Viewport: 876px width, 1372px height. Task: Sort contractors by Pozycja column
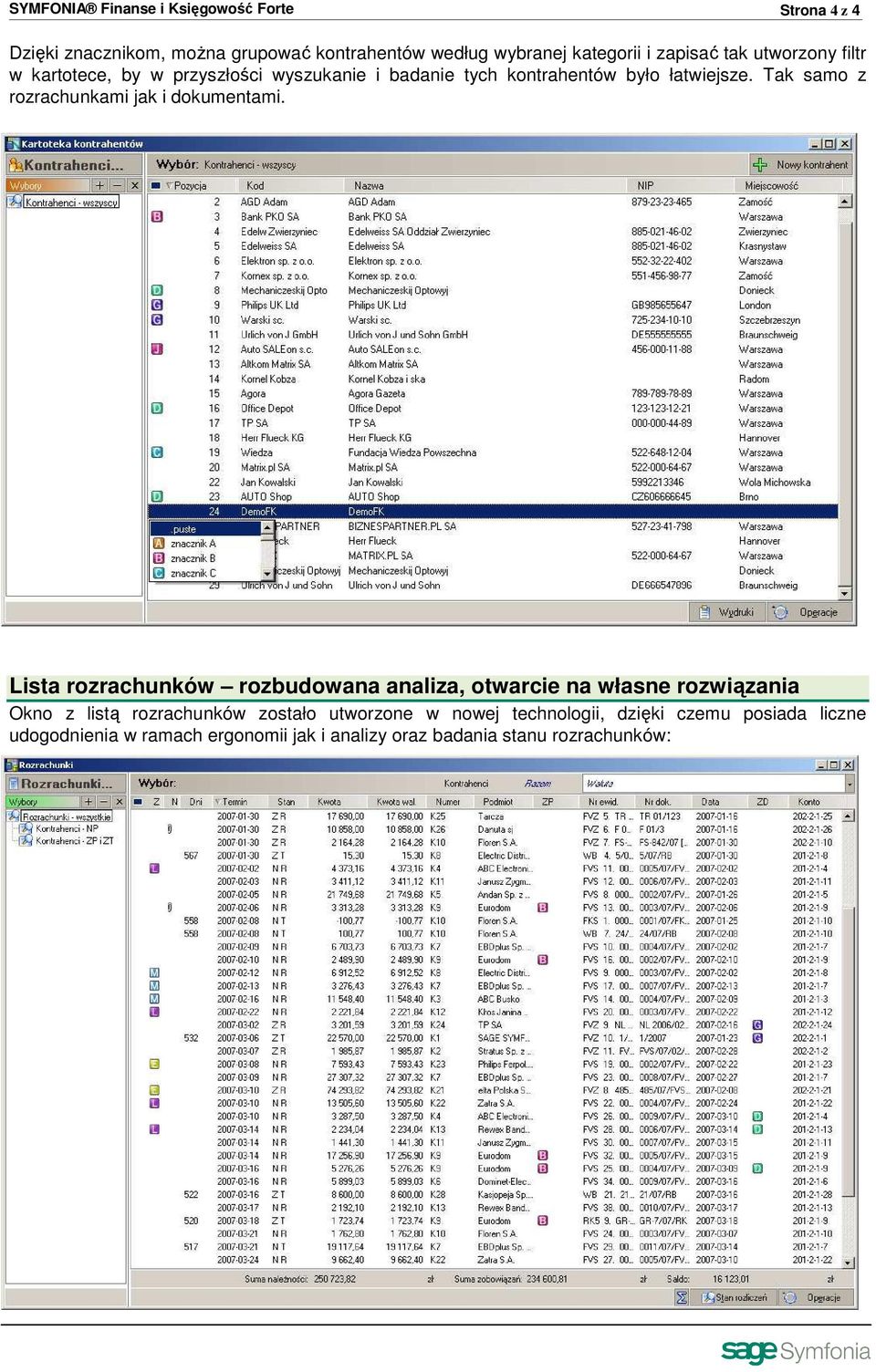pos(190,186)
